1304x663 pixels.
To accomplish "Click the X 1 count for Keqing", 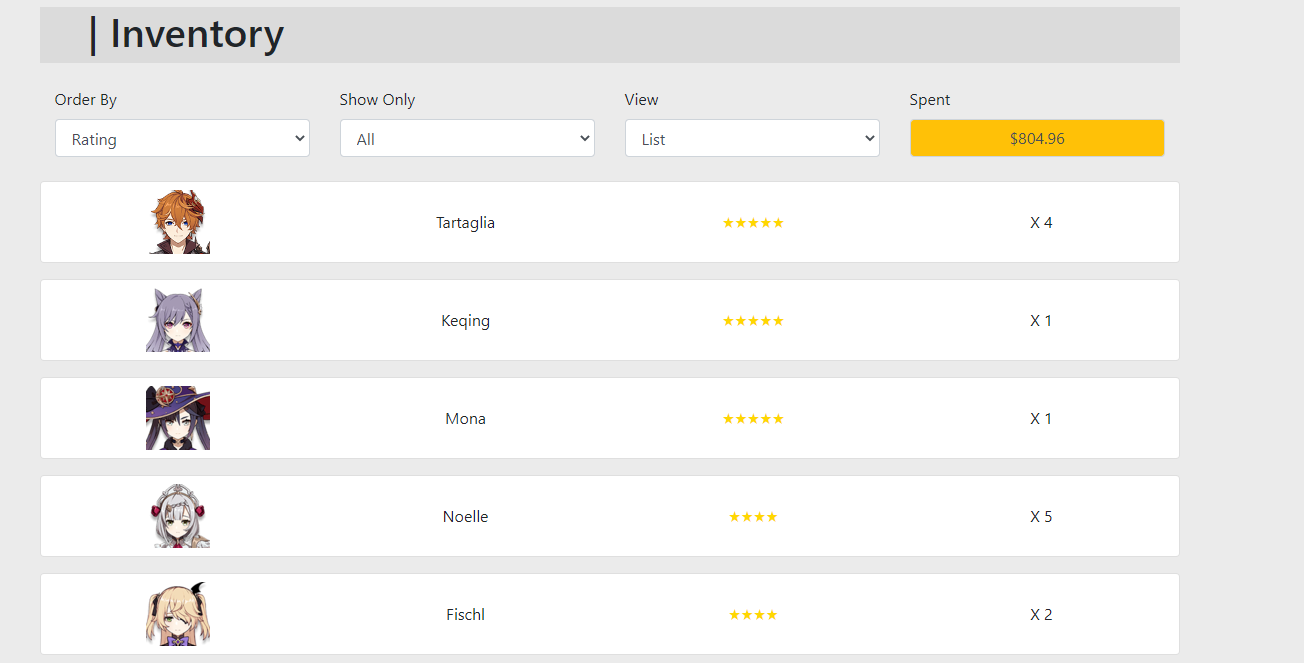I will [x=1041, y=321].
